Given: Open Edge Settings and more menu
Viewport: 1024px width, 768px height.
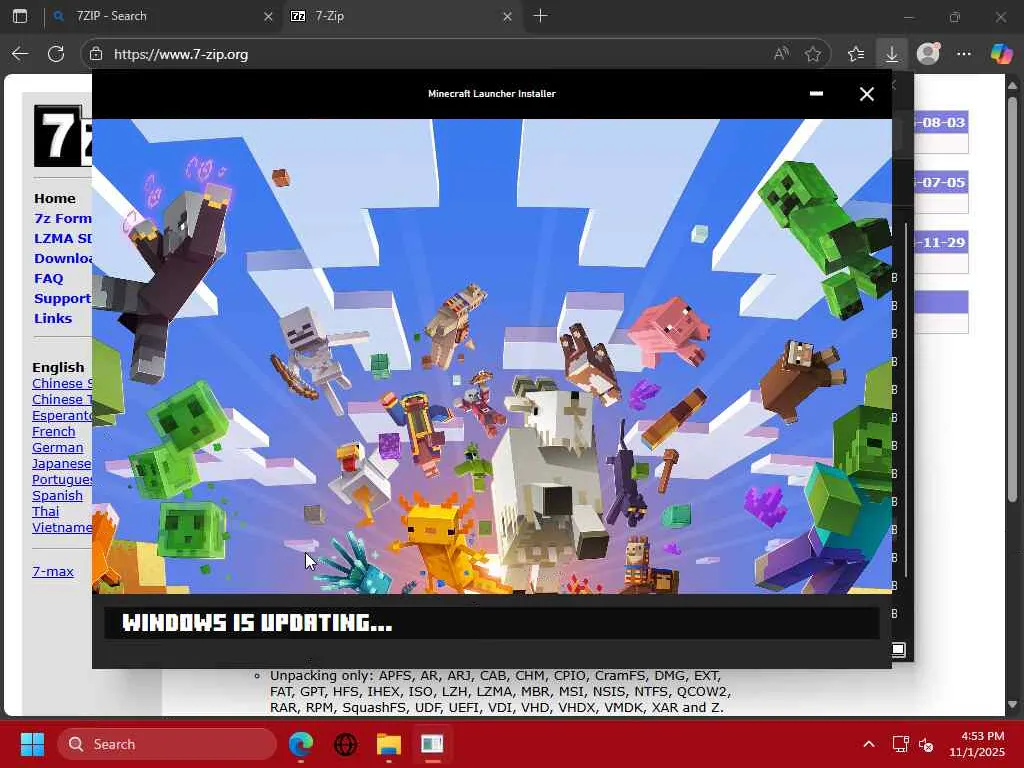Looking at the screenshot, I should (x=964, y=54).
